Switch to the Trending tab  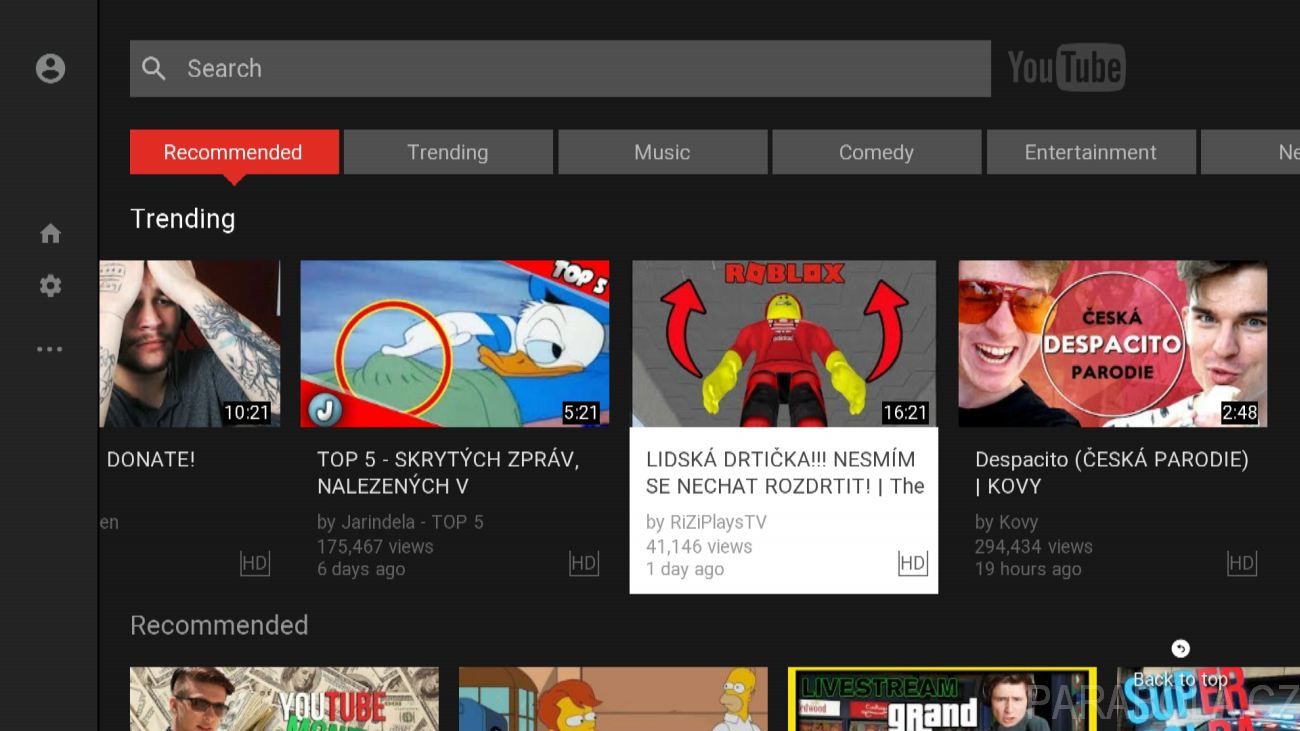coord(448,152)
